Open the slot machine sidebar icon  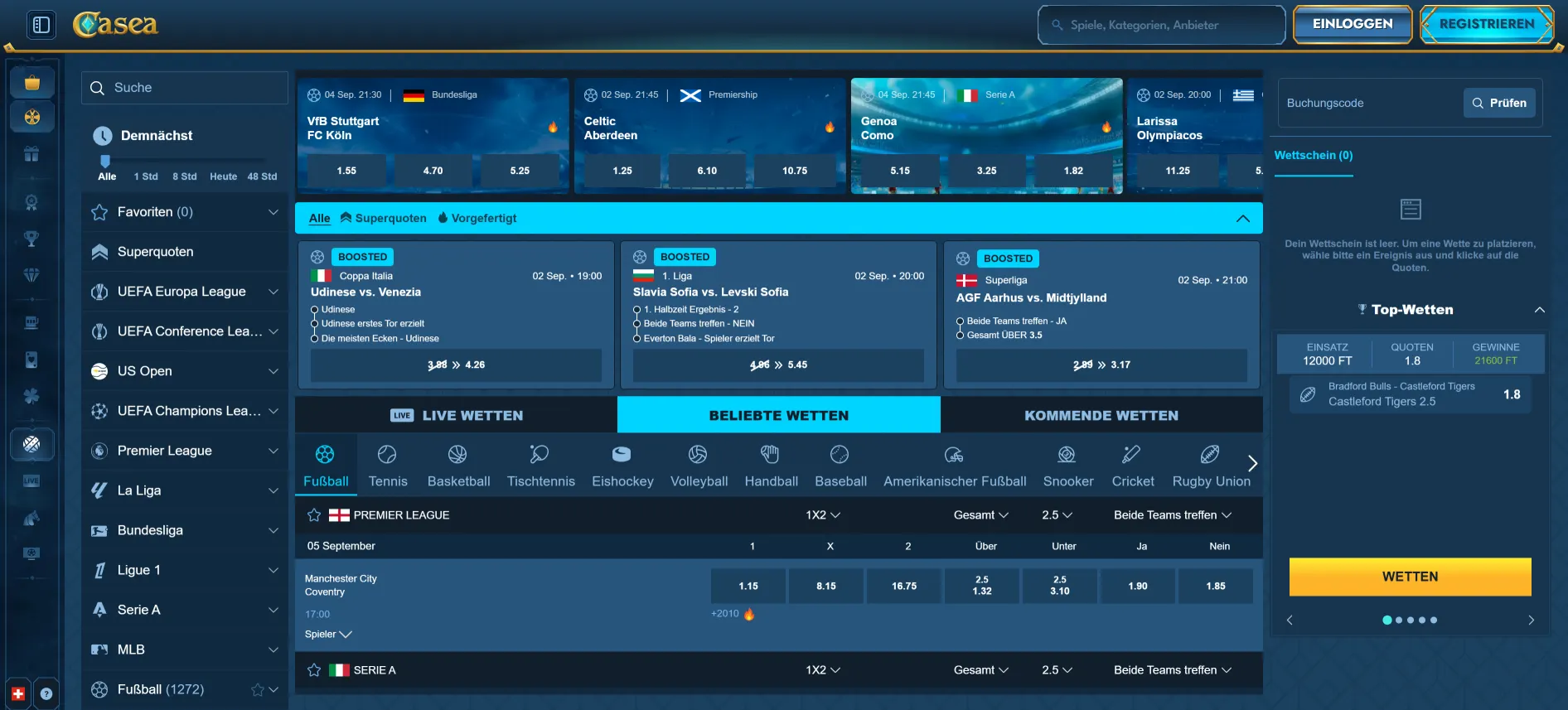[31, 323]
